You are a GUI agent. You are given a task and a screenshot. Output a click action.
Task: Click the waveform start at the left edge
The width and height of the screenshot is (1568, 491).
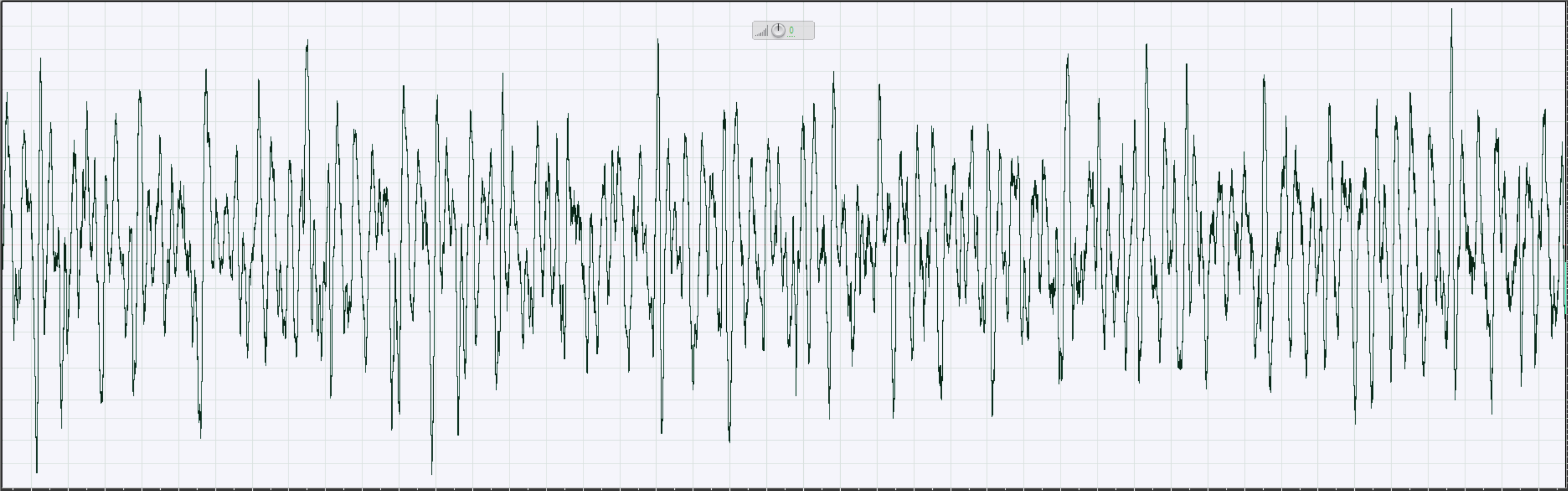click(x=3, y=244)
